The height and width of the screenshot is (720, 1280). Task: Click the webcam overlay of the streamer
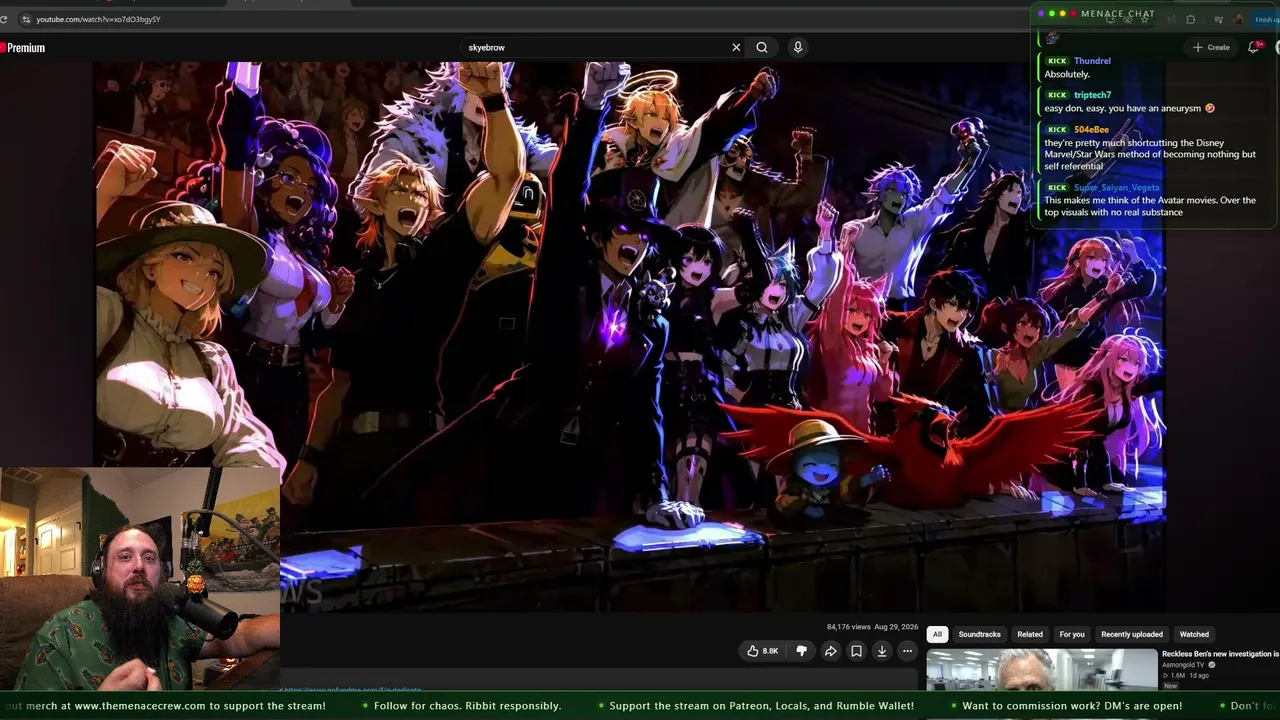click(140, 579)
